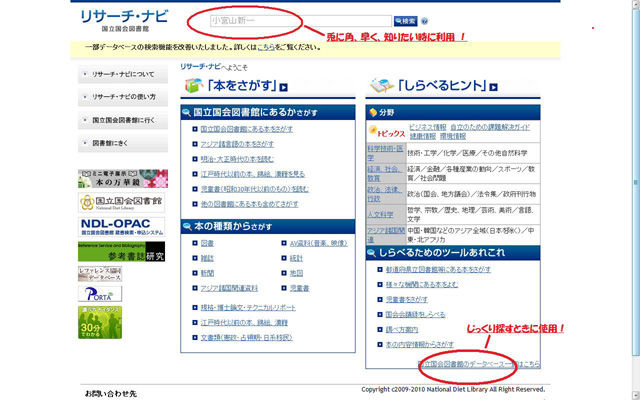
Task: Open 図書館にきく in the side menu
Action: point(123,143)
